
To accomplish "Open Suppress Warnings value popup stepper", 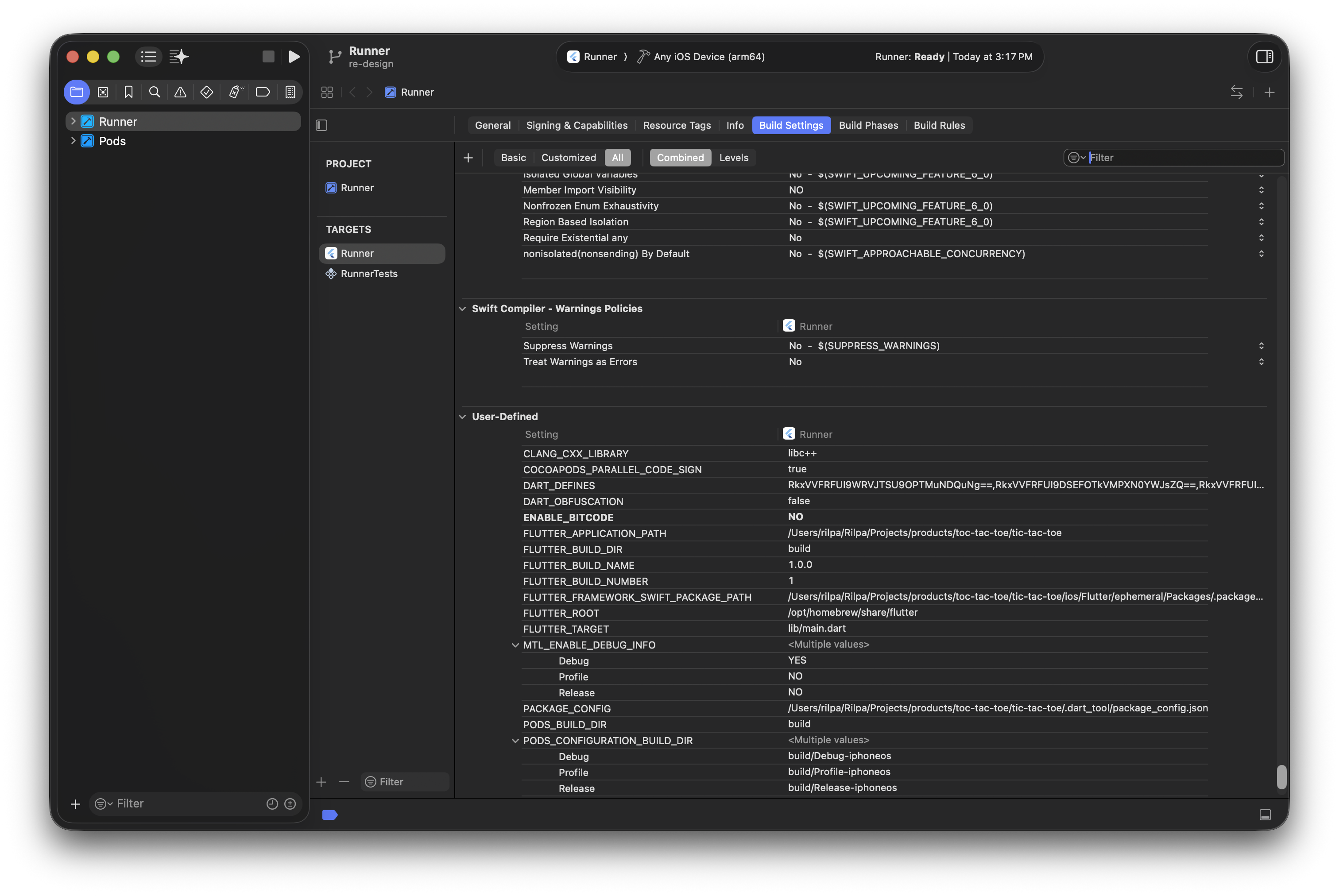I will pyautogui.click(x=1261, y=346).
